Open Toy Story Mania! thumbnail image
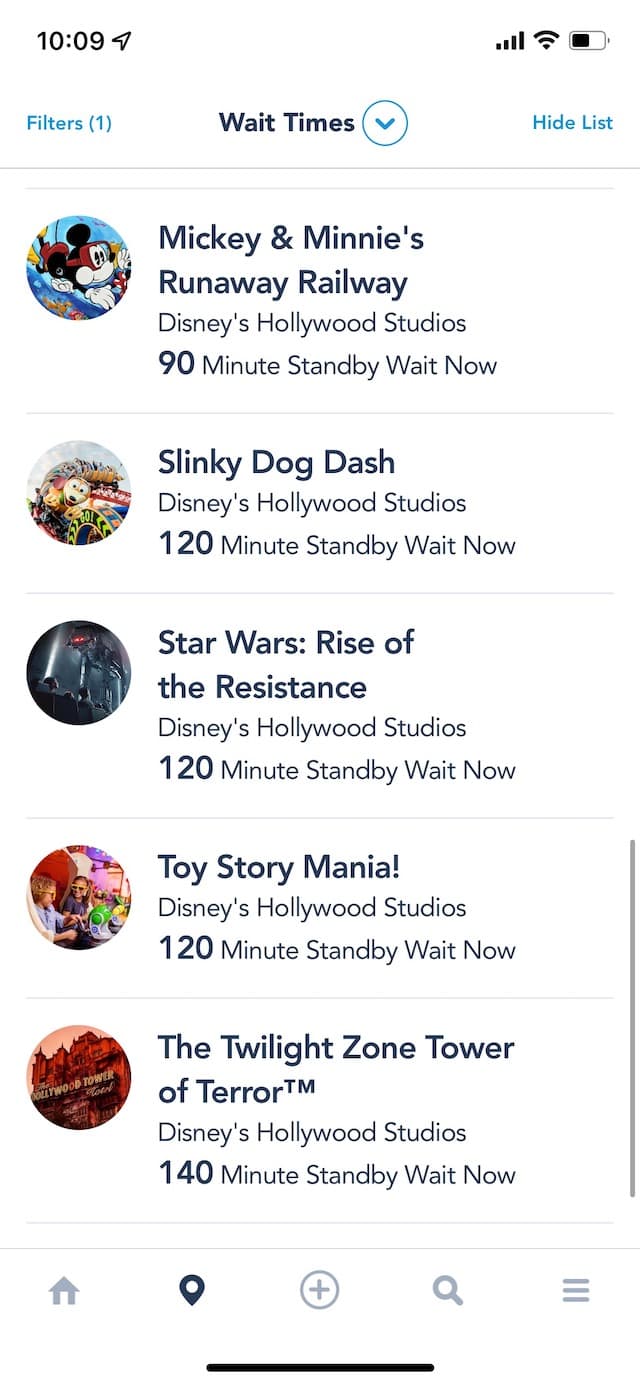The width and height of the screenshot is (640, 1385). 78,897
